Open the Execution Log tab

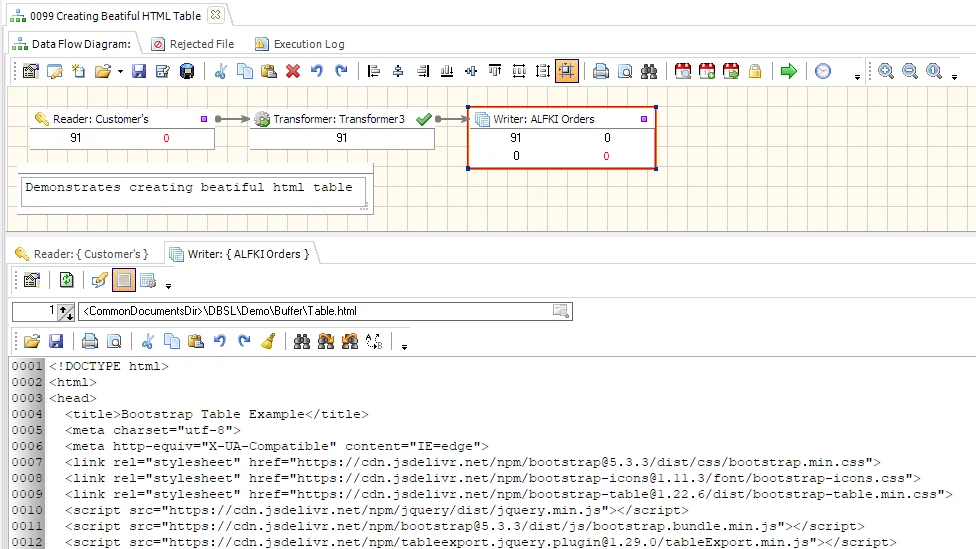coord(300,44)
